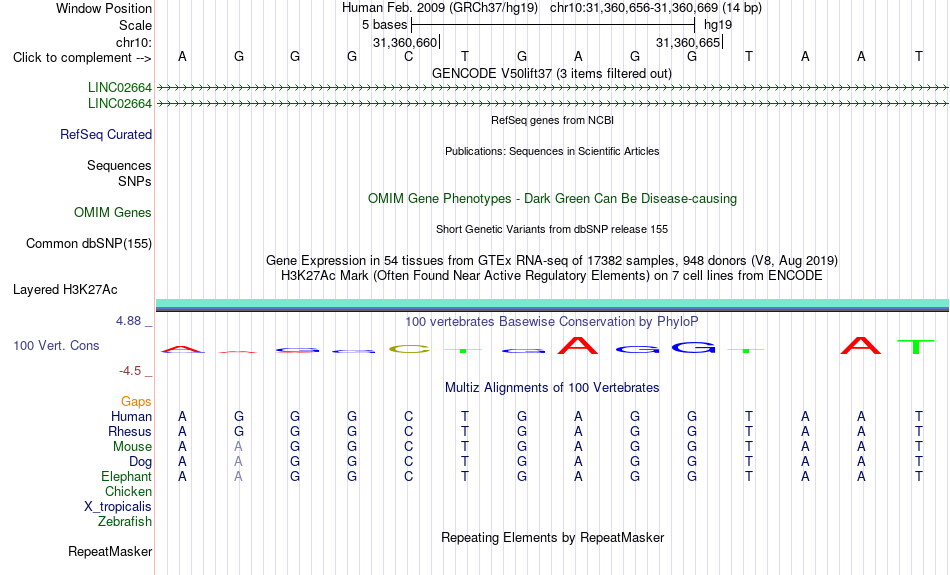Click the chr10:31,360,656-31,360,669 (14 bp) coordinates
This screenshot has width=950, height=575.
click(x=656, y=8)
